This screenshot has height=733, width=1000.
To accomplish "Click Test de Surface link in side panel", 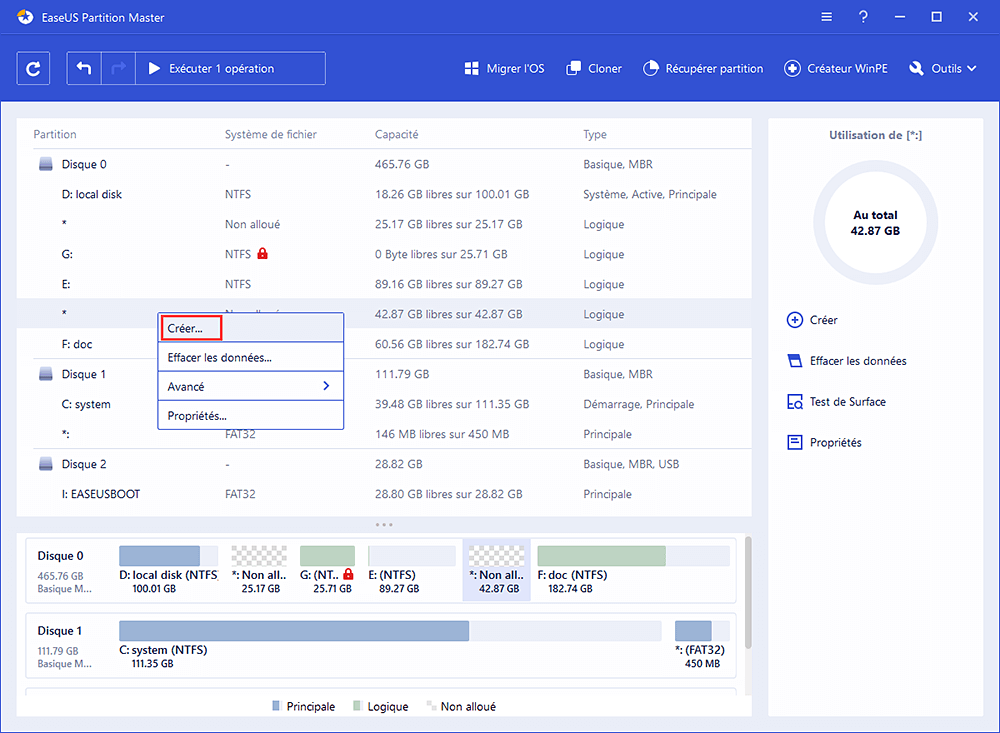I will click(x=848, y=402).
